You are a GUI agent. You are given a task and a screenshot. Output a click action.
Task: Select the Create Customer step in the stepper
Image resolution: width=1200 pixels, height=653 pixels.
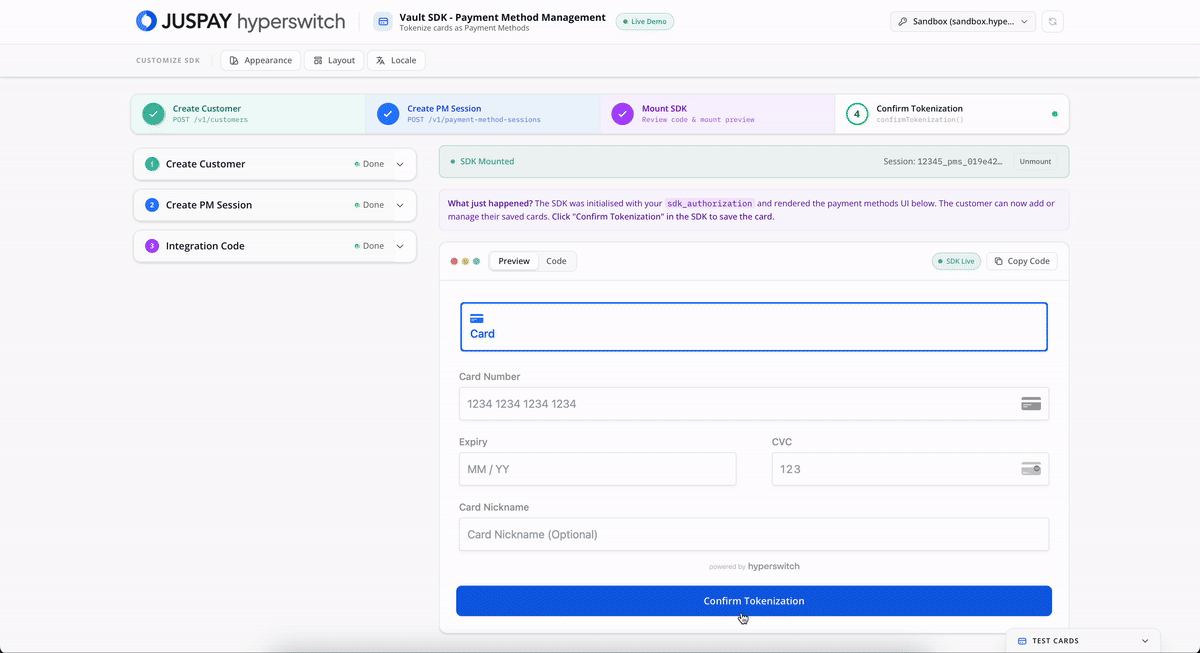[x=248, y=114]
